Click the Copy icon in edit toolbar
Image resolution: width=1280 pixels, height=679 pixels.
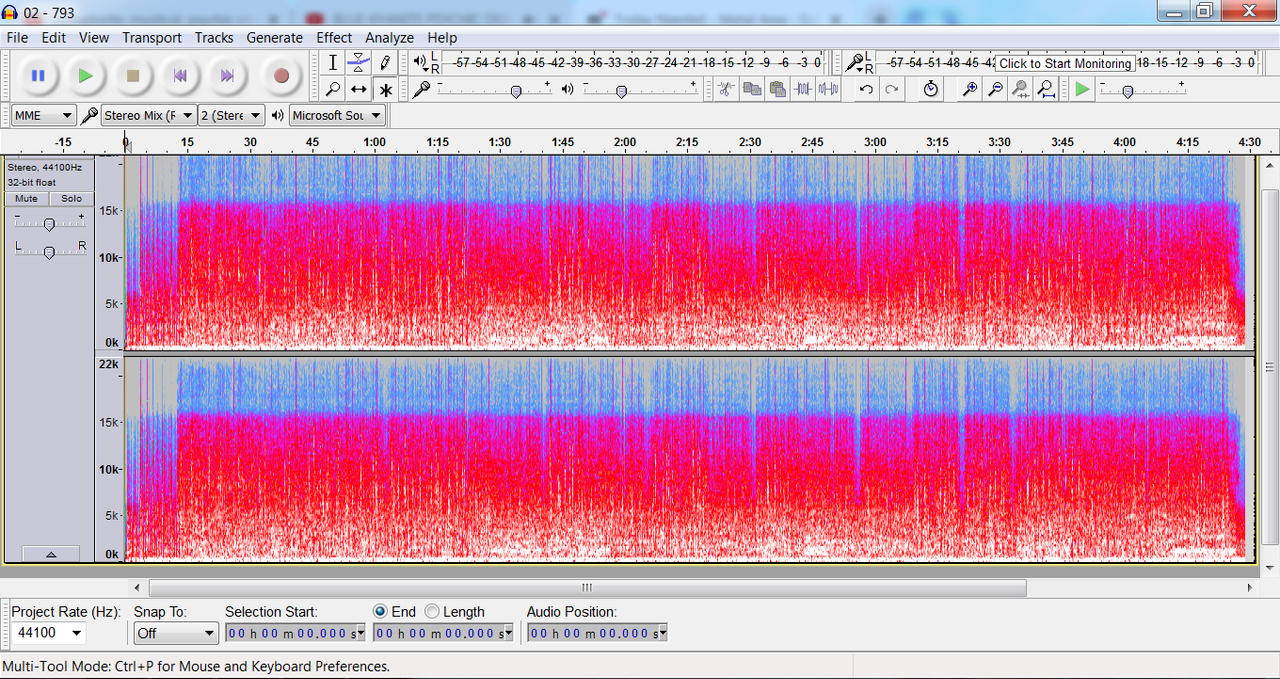pyautogui.click(x=752, y=89)
